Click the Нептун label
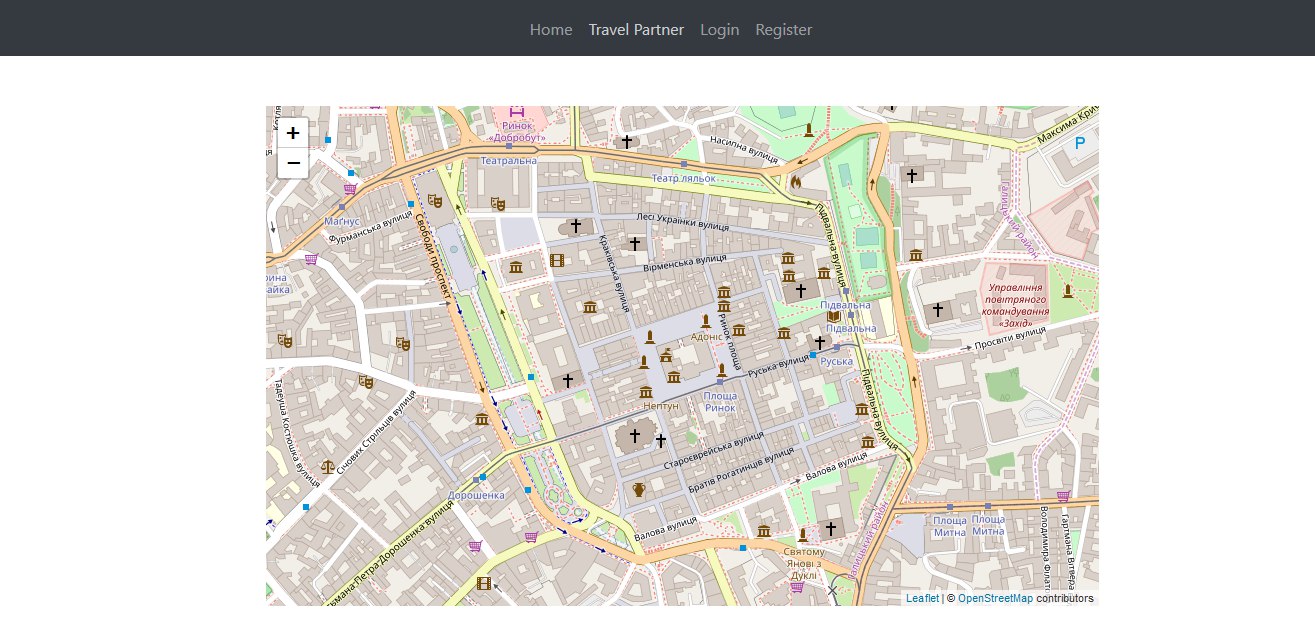1315x620 pixels. click(661, 407)
